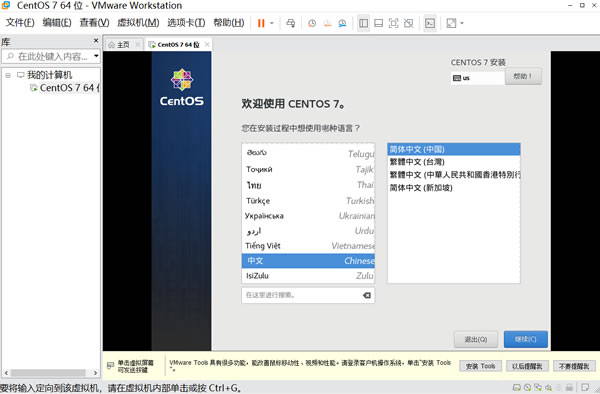
Task: Toggle the library sidebar view icon
Action: [363, 23]
